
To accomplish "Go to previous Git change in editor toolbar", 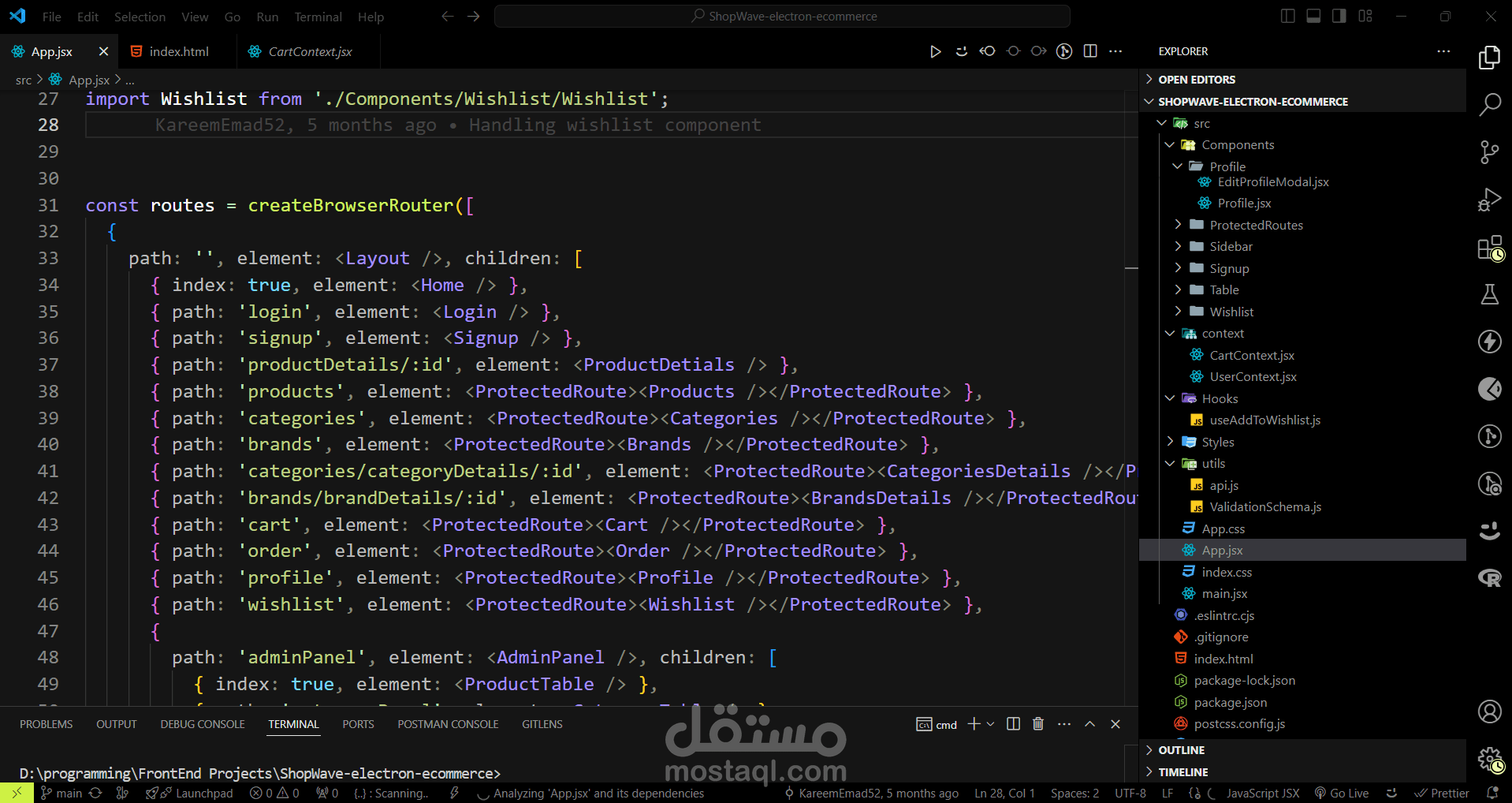I will (987, 51).
